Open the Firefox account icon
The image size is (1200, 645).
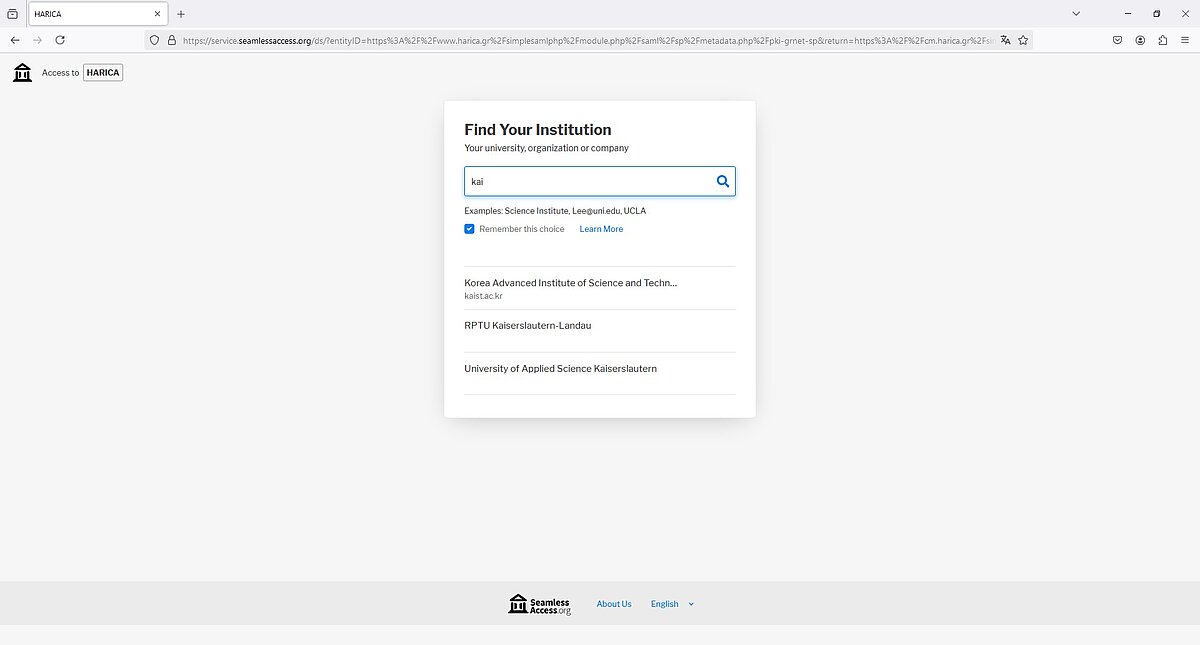pyautogui.click(x=1140, y=40)
